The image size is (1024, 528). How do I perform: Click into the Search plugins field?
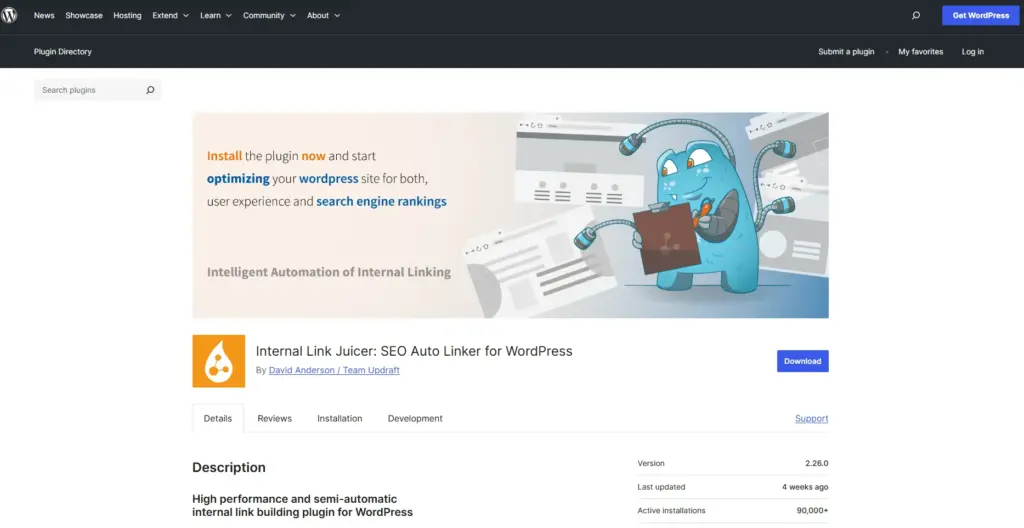point(88,90)
